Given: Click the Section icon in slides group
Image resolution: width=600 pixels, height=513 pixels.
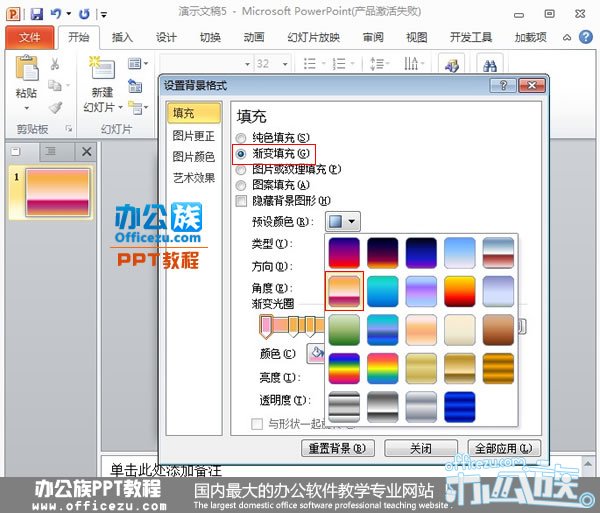Looking at the screenshot, I should tap(135, 107).
